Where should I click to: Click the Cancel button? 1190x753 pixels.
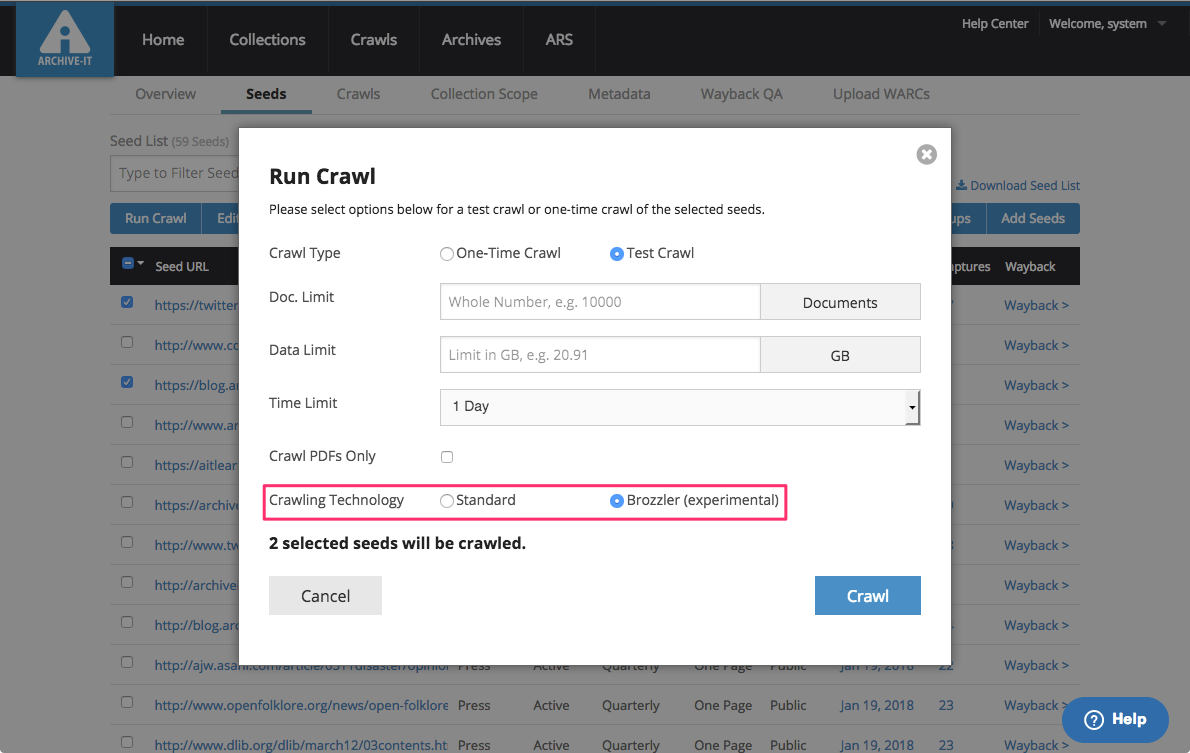click(325, 596)
